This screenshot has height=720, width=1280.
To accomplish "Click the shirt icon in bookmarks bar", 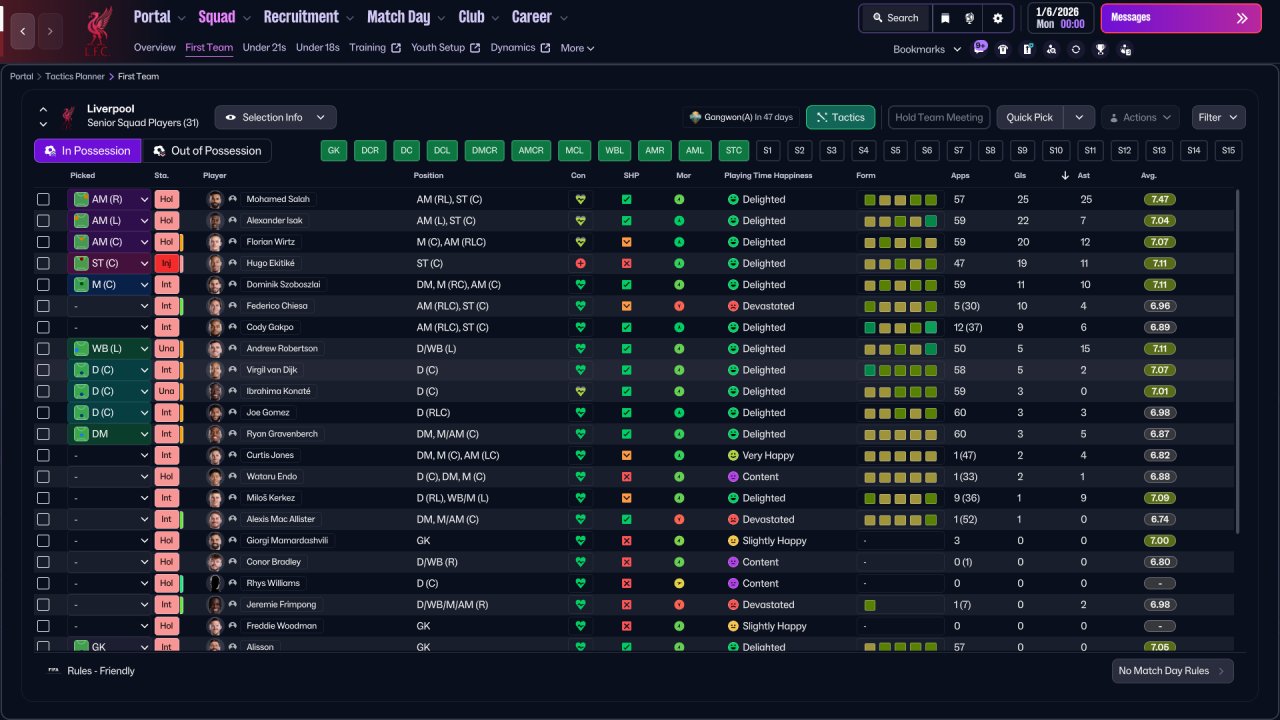I will (x=1003, y=48).
